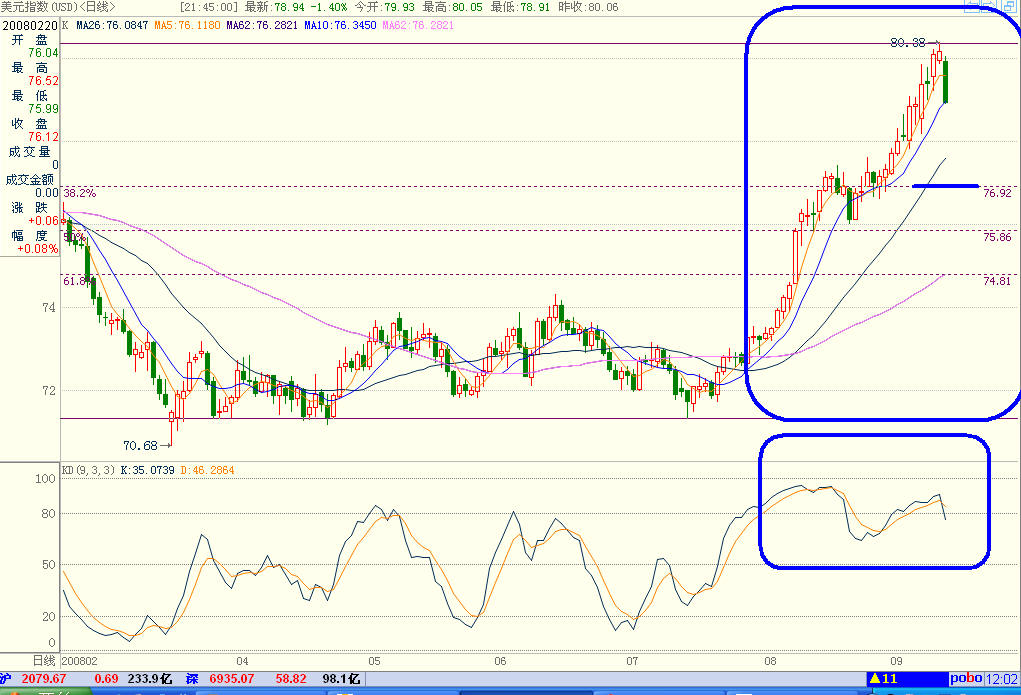Click the 70.68 low price marker
Screen dimensions: 1021x695
pyautogui.click(x=140, y=446)
